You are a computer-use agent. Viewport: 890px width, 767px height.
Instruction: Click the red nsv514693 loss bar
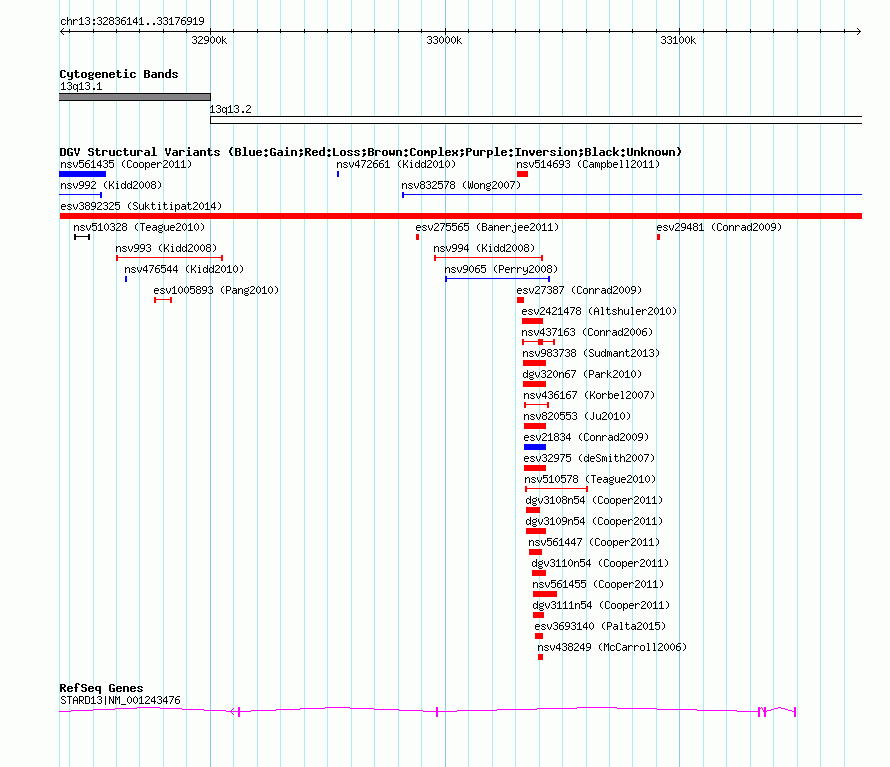point(522,174)
